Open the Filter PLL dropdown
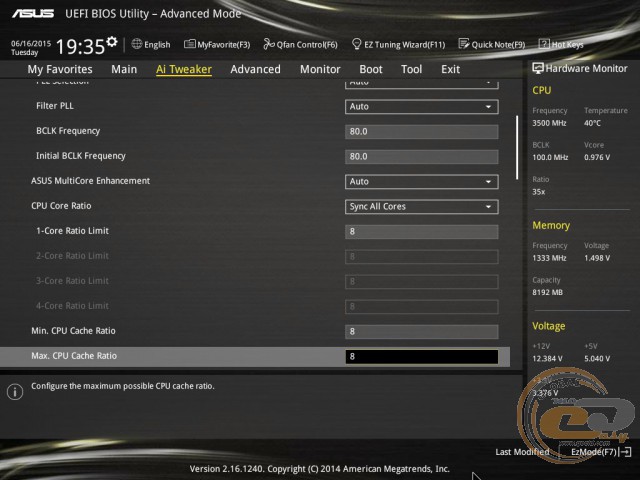This screenshot has height=480, width=640. point(422,107)
